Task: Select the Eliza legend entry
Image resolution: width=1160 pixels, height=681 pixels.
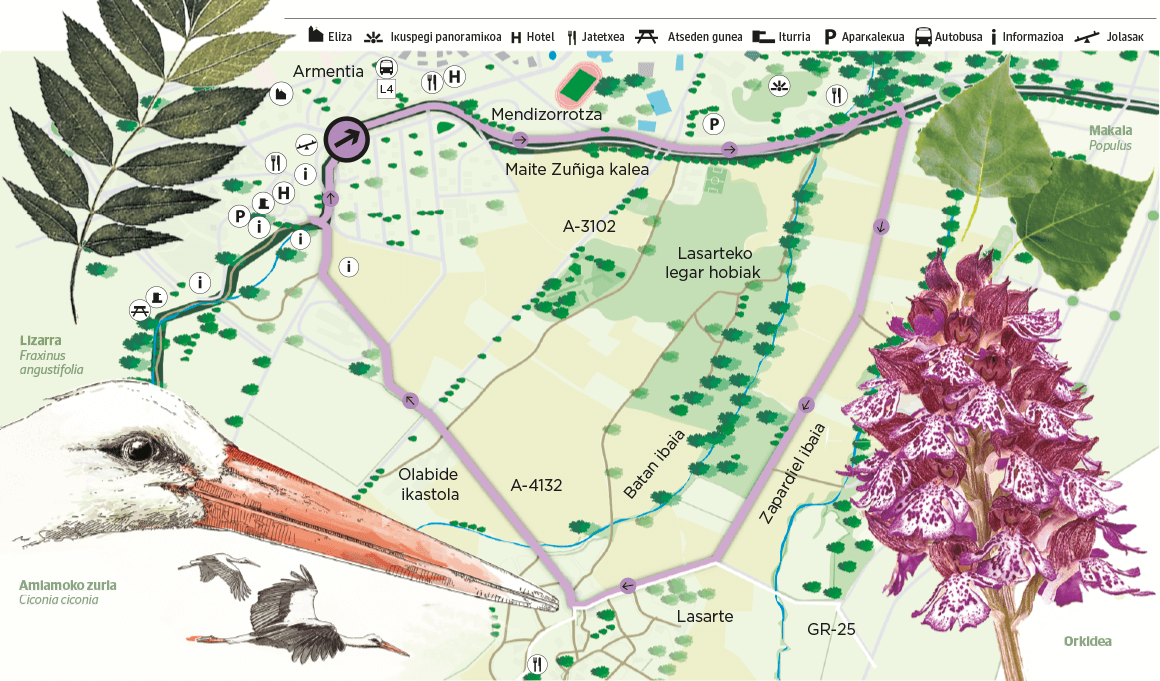Action: (x=329, y=37)
